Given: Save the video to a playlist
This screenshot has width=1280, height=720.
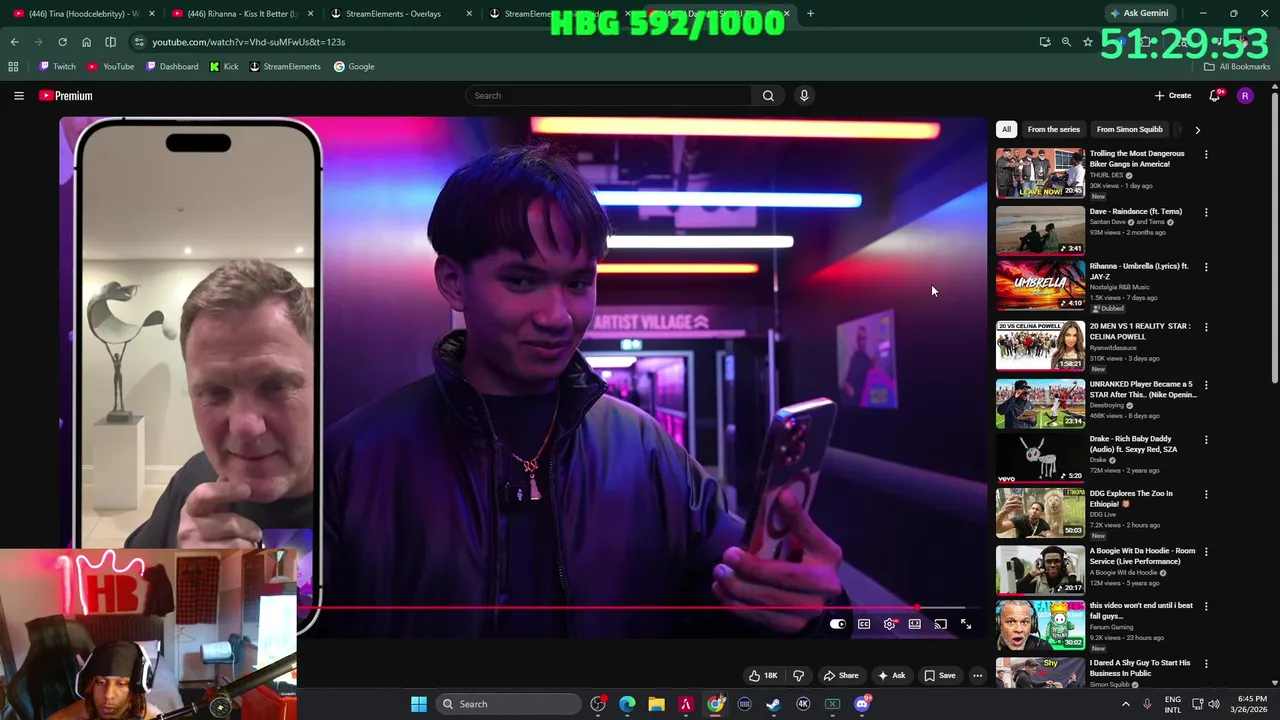Looking at the screenshot, I should point(939,676).
